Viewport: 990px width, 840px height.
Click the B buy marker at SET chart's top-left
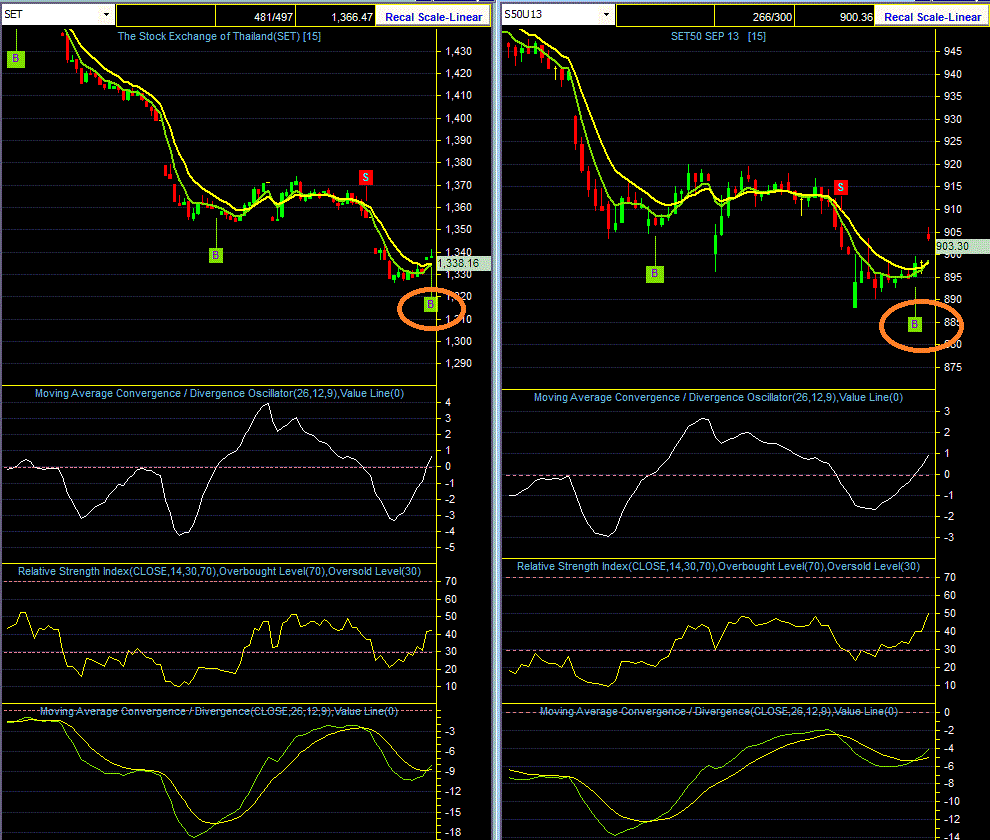pyautogui.click(x=16, y=59)
